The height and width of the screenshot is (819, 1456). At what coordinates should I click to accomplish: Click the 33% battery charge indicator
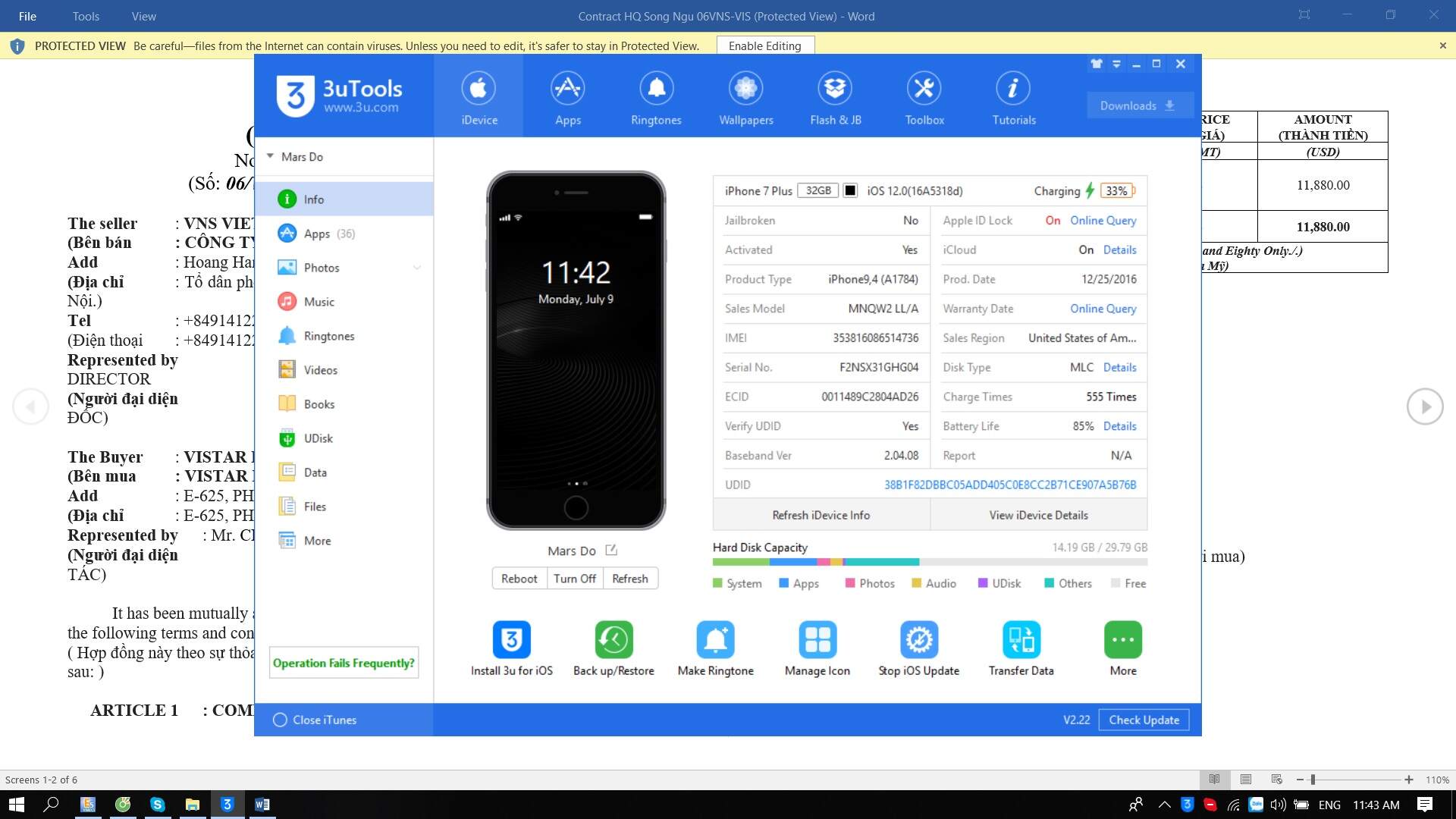coord(1117,190)
